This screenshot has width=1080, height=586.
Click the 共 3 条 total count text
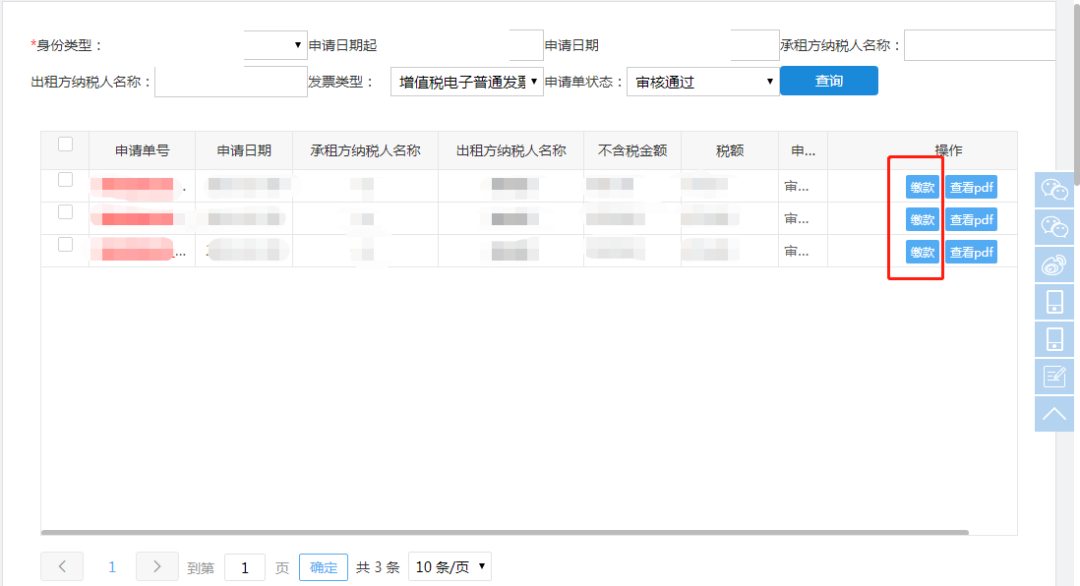(x=377, y=567)
